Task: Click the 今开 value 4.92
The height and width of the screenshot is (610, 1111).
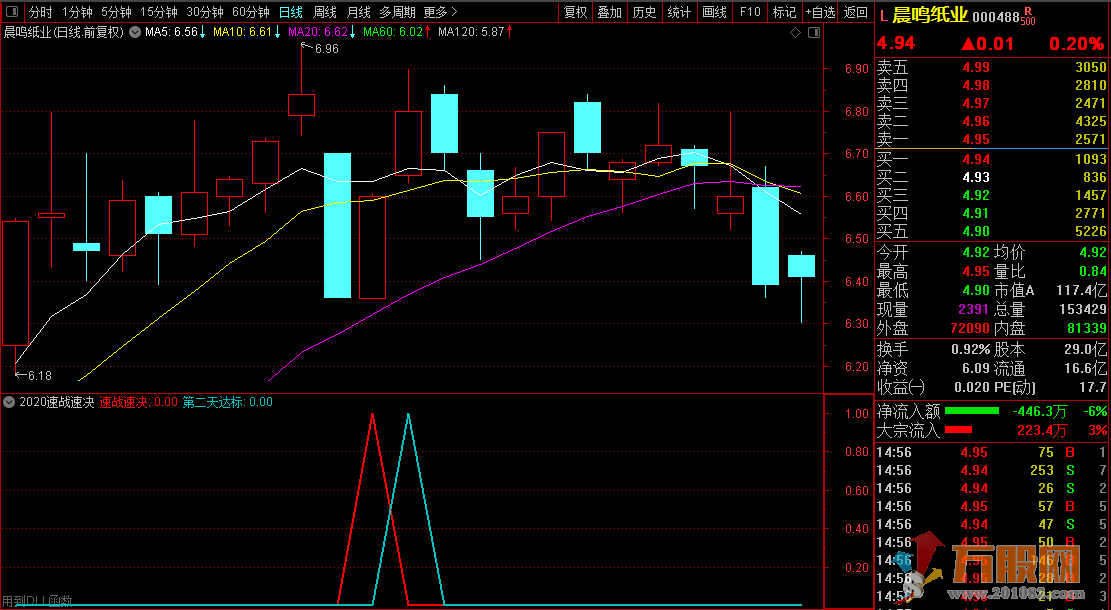Action: 976,252
